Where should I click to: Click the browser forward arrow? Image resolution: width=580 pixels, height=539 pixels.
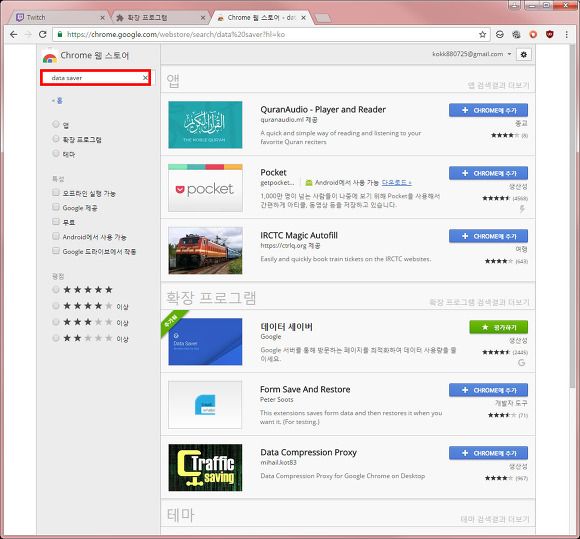(28, 34)
